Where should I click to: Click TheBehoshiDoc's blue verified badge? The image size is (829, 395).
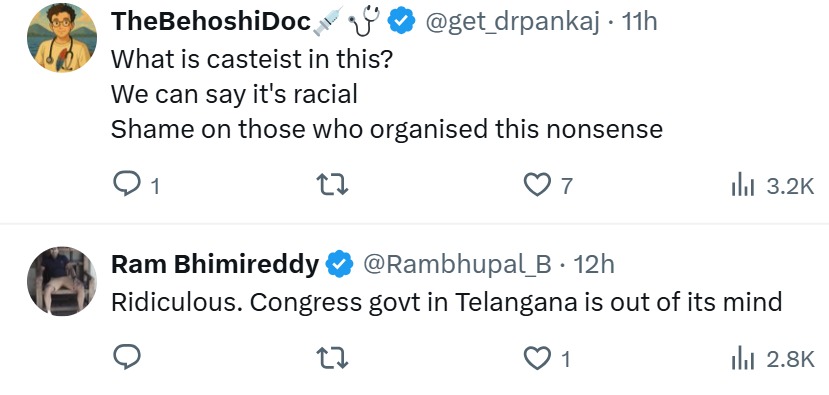coord(402,23)
